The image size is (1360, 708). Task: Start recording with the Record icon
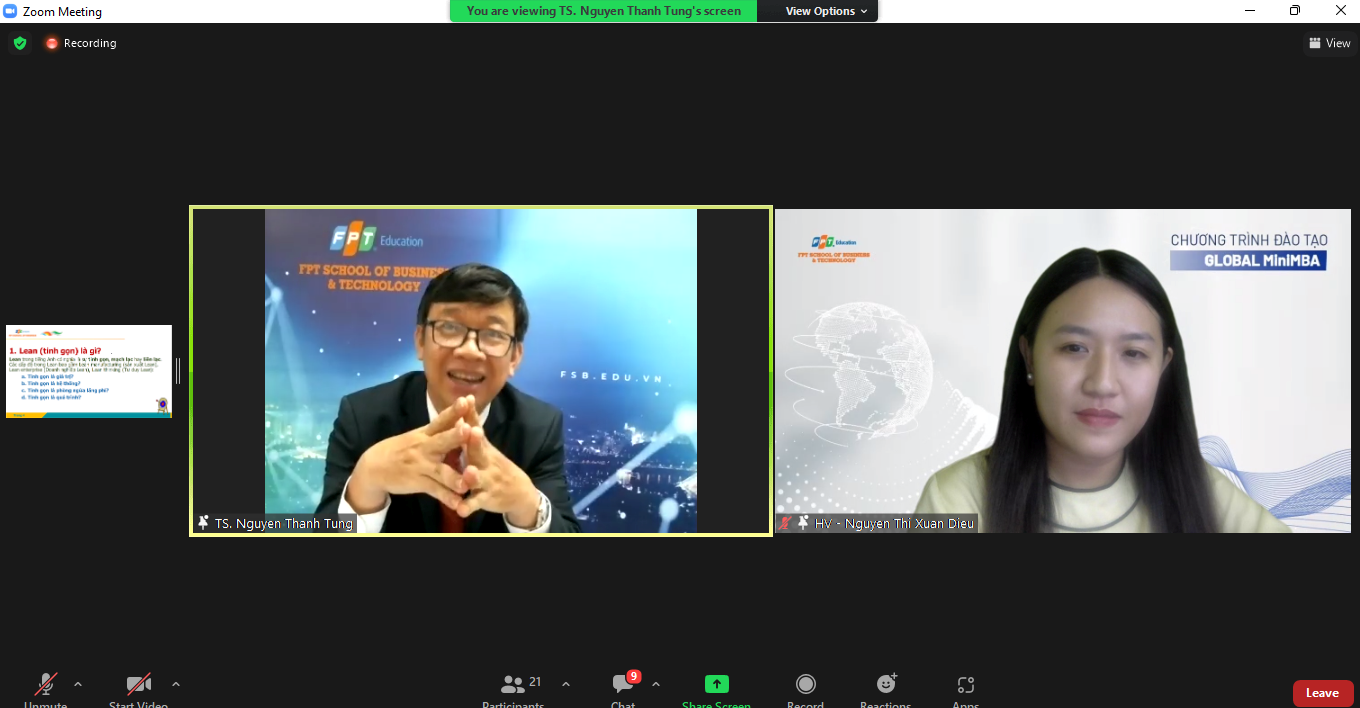(805, 685)
